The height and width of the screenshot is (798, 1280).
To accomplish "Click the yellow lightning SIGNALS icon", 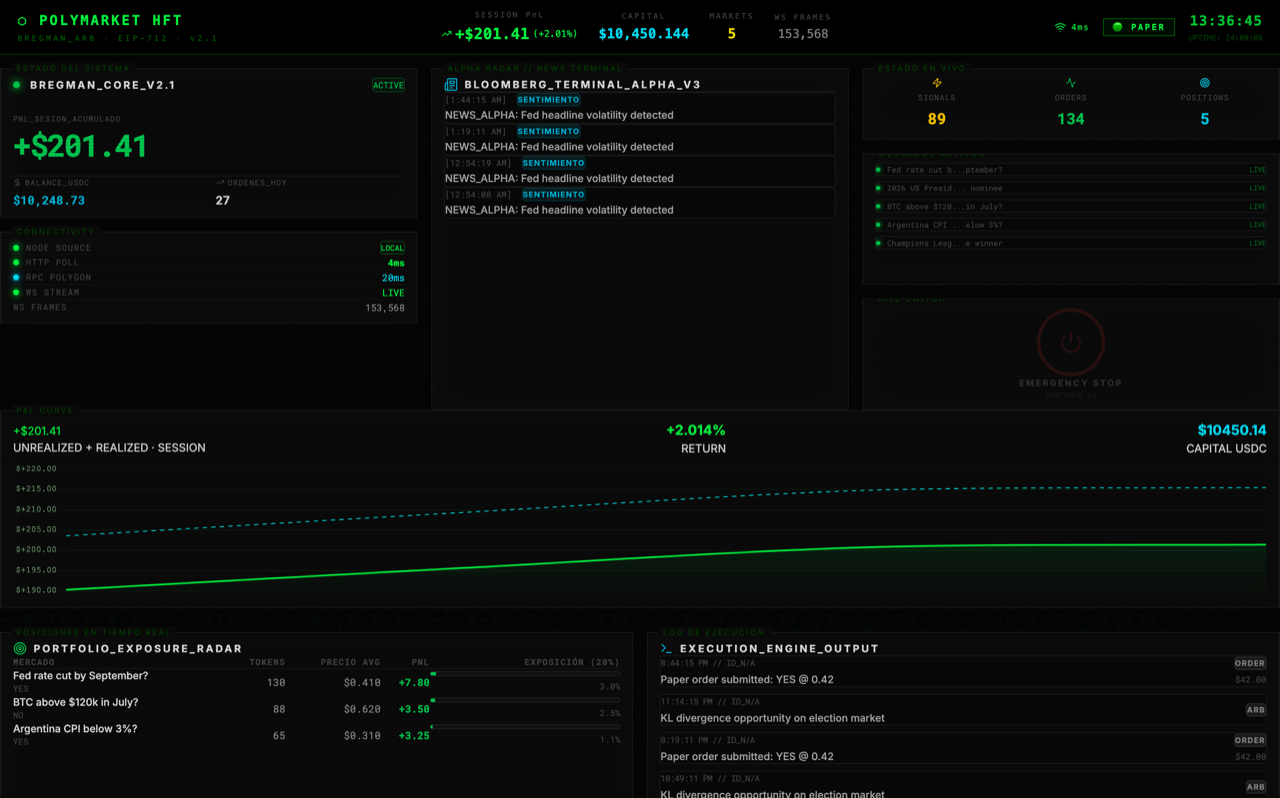I will pyautogui.click(x=937, y=83).
